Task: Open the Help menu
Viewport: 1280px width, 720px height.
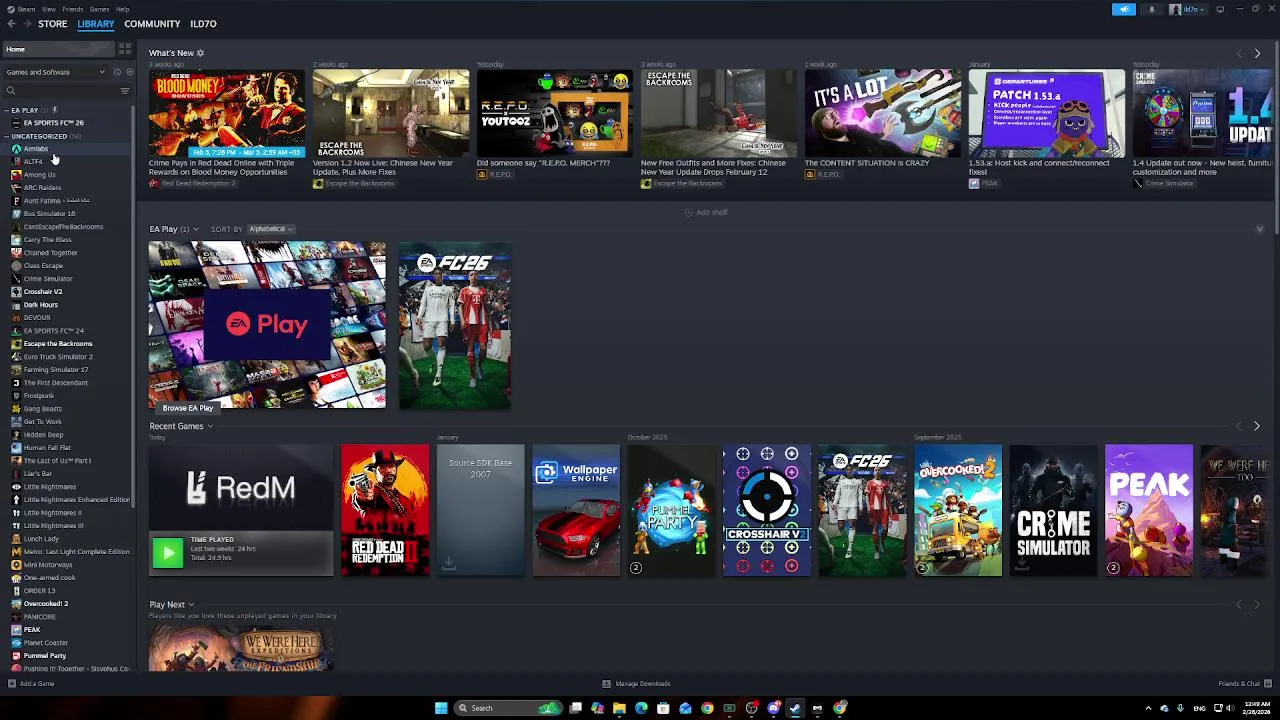Action: [122, 9]
